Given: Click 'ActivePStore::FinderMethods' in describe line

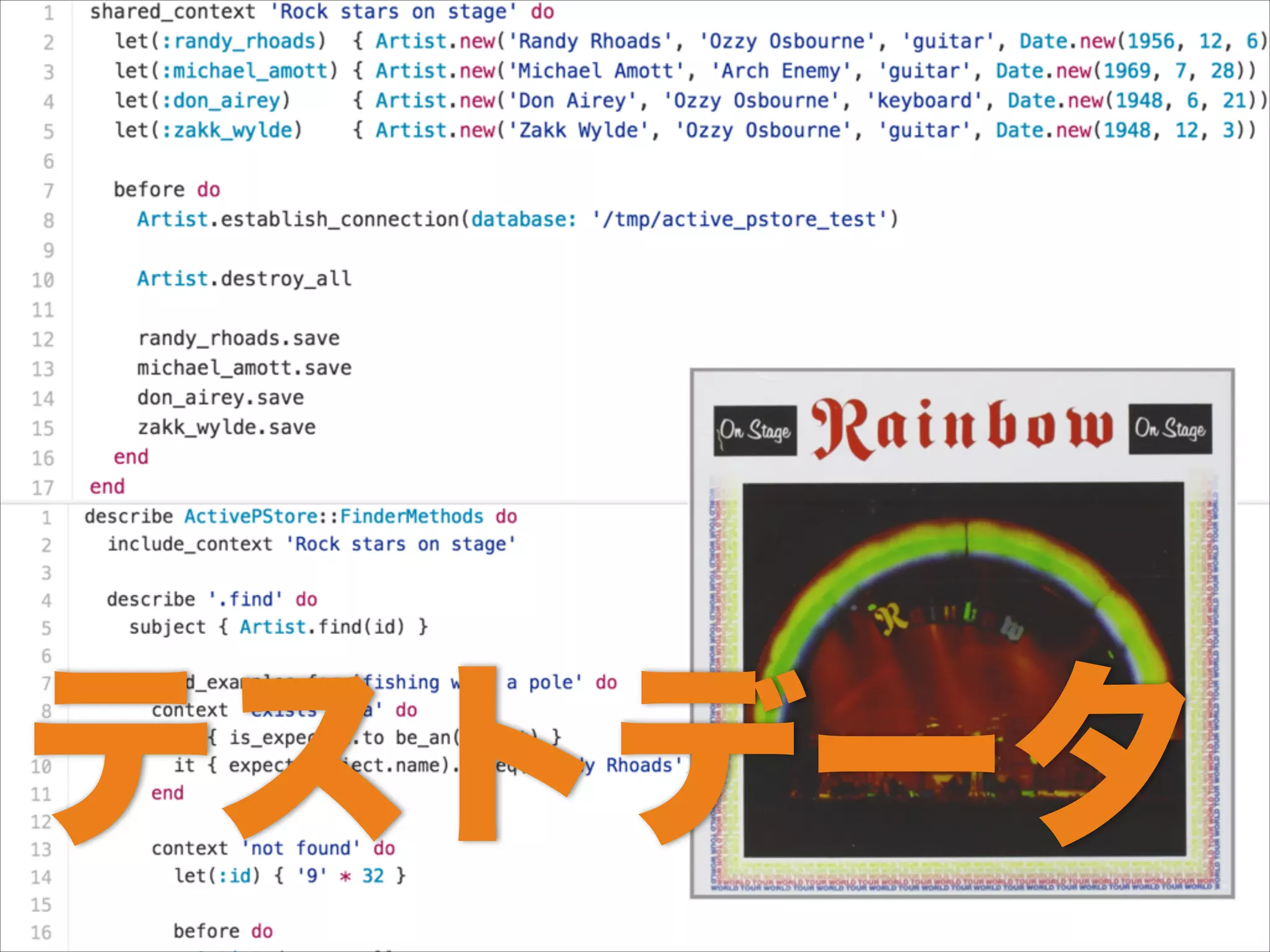Looking at the screenshot, I should pyautogui.click(x=334, y=516).
